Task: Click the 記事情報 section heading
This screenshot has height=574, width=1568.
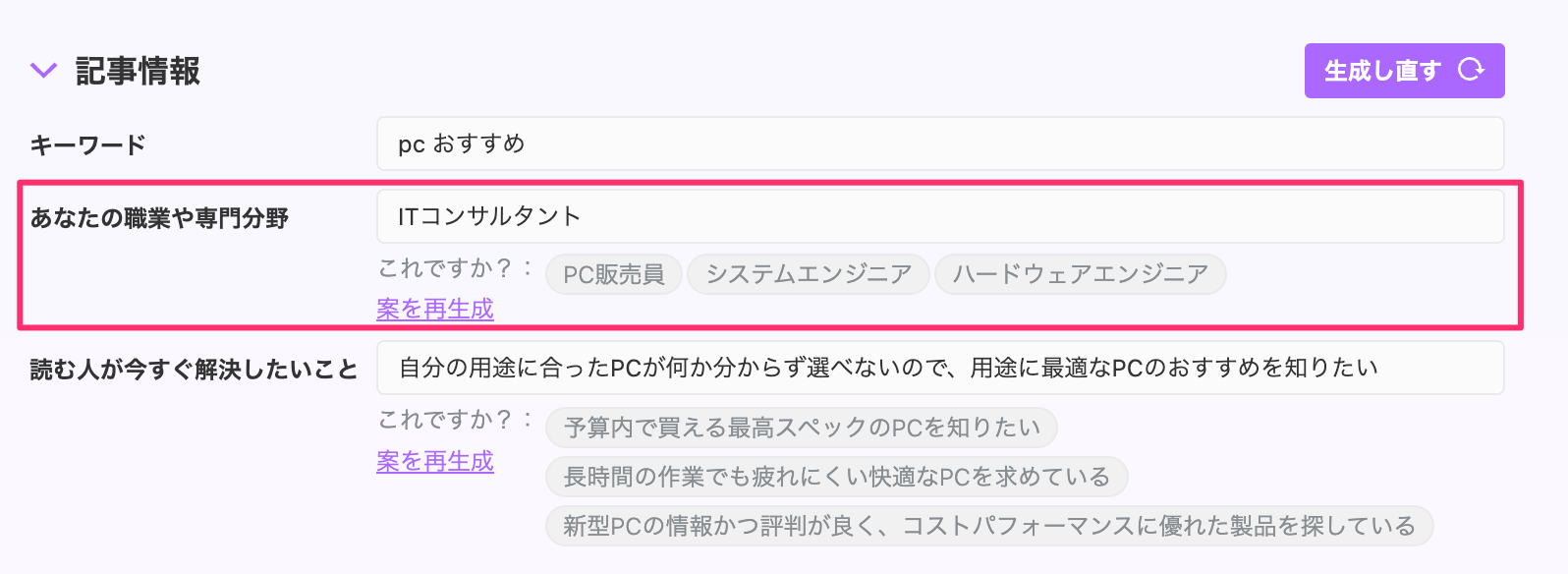Action: pos(139,71)
